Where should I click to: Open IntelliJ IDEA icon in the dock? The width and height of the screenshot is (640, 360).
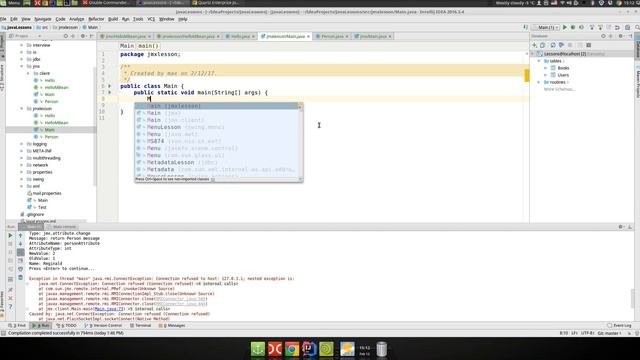tap(309, 349)
